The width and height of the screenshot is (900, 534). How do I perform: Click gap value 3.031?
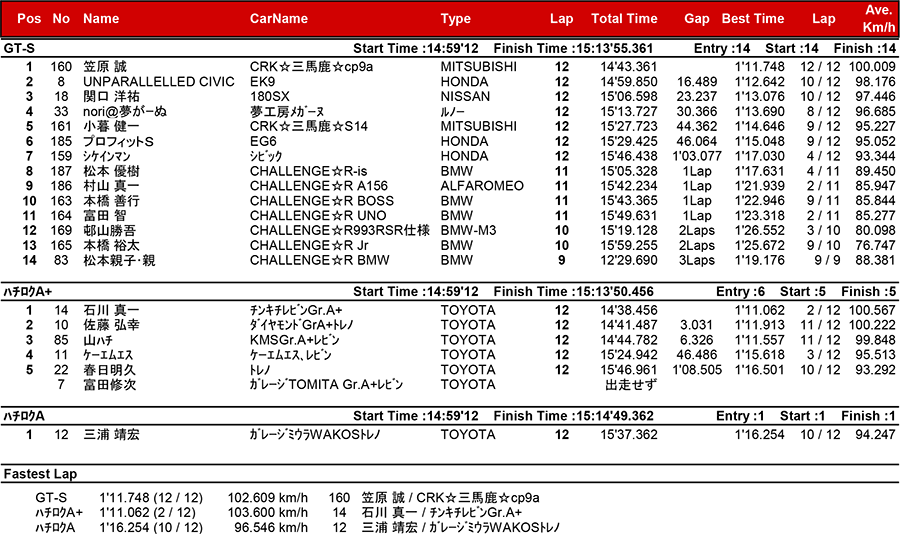pos(696,325)
